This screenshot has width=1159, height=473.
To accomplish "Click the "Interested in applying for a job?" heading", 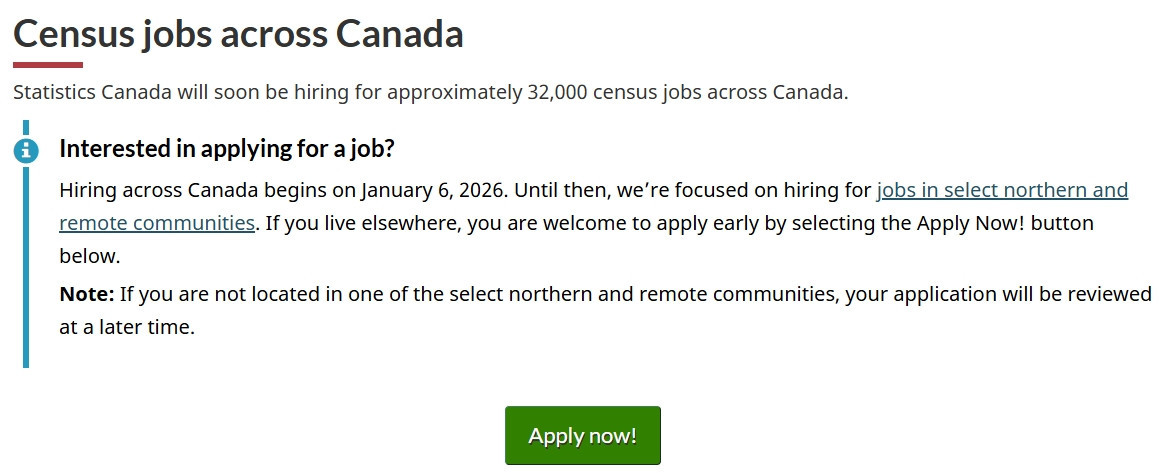I will point(227,149).
